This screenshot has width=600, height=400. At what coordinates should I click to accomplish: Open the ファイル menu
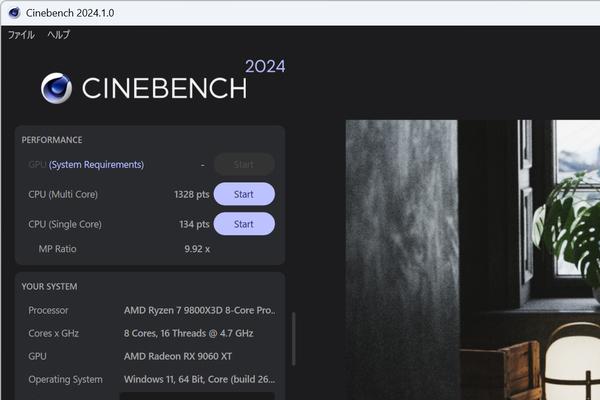pyautogui.click(x=21, y=35)
